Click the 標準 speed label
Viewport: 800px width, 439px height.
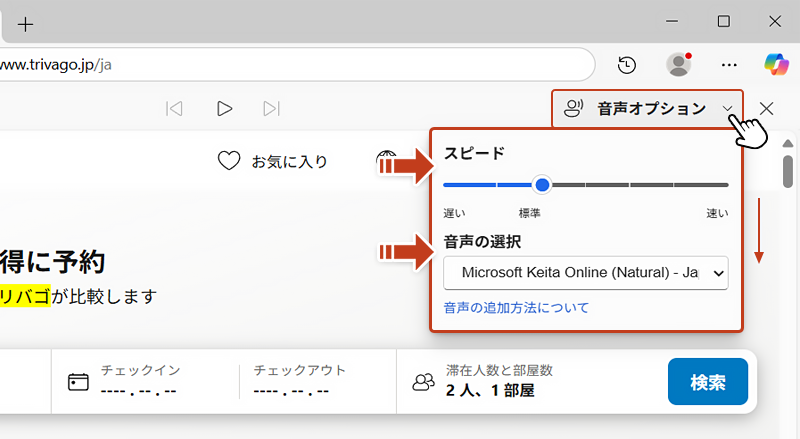(529, 213)
